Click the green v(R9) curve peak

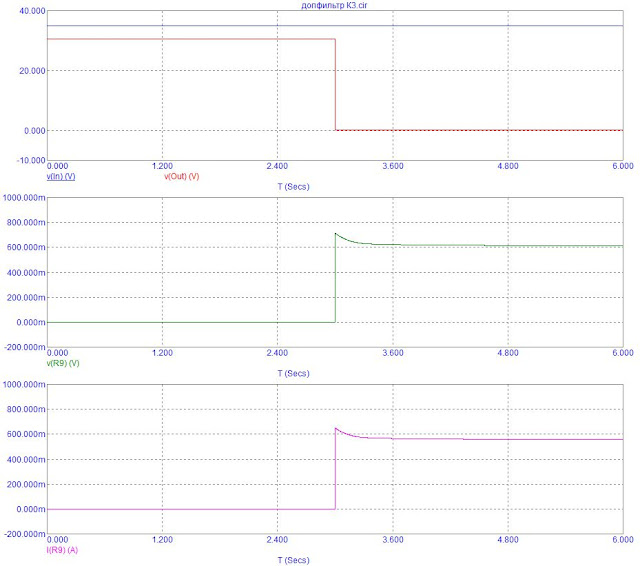[336, 233]
